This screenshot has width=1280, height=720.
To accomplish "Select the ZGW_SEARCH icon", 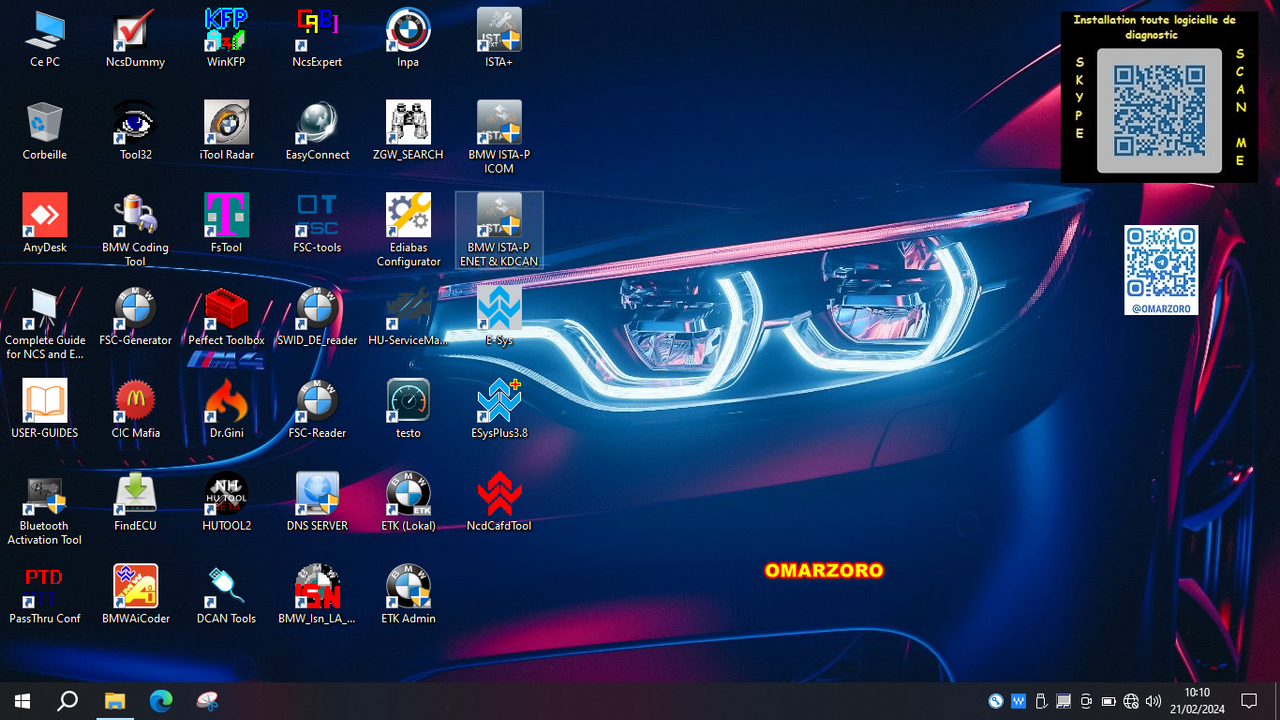I will (408, 131).
